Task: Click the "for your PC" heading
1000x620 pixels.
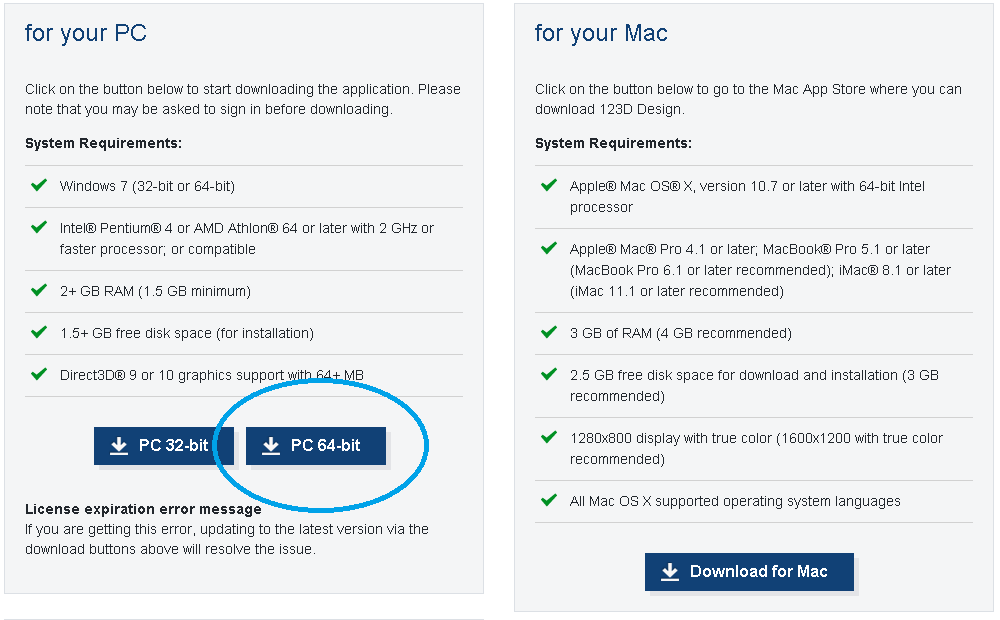Action: pos(86,33)
